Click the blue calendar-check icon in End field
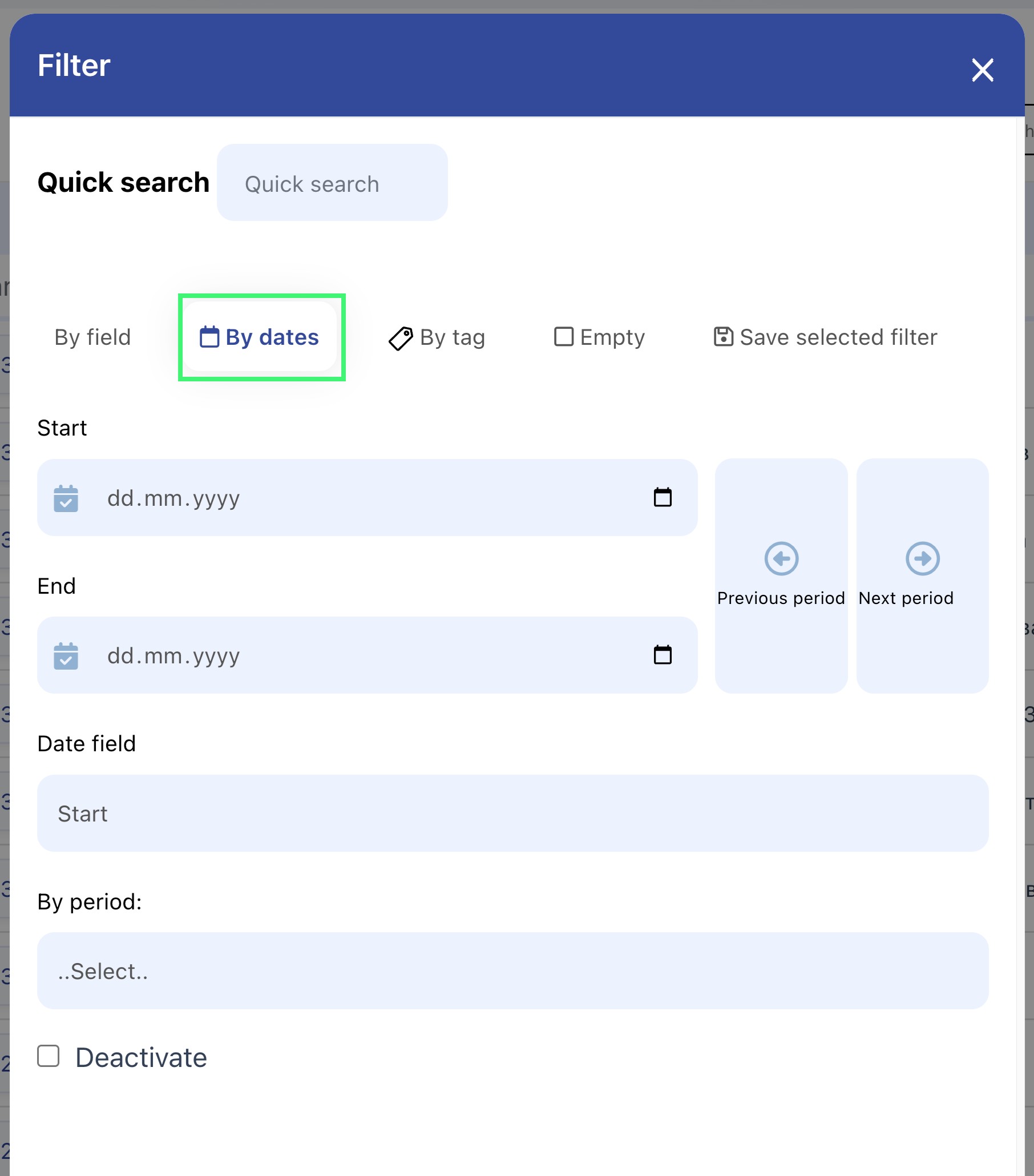The width and height of the screenshot is (1034, 1176). coord(66,656)
